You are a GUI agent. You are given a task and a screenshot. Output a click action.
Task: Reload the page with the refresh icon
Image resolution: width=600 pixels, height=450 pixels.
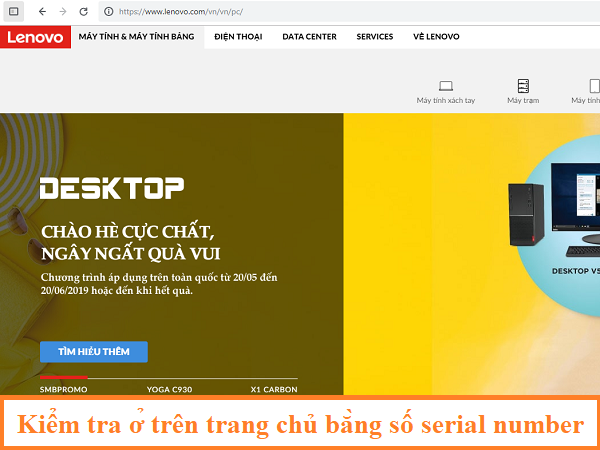pos(82,11)
